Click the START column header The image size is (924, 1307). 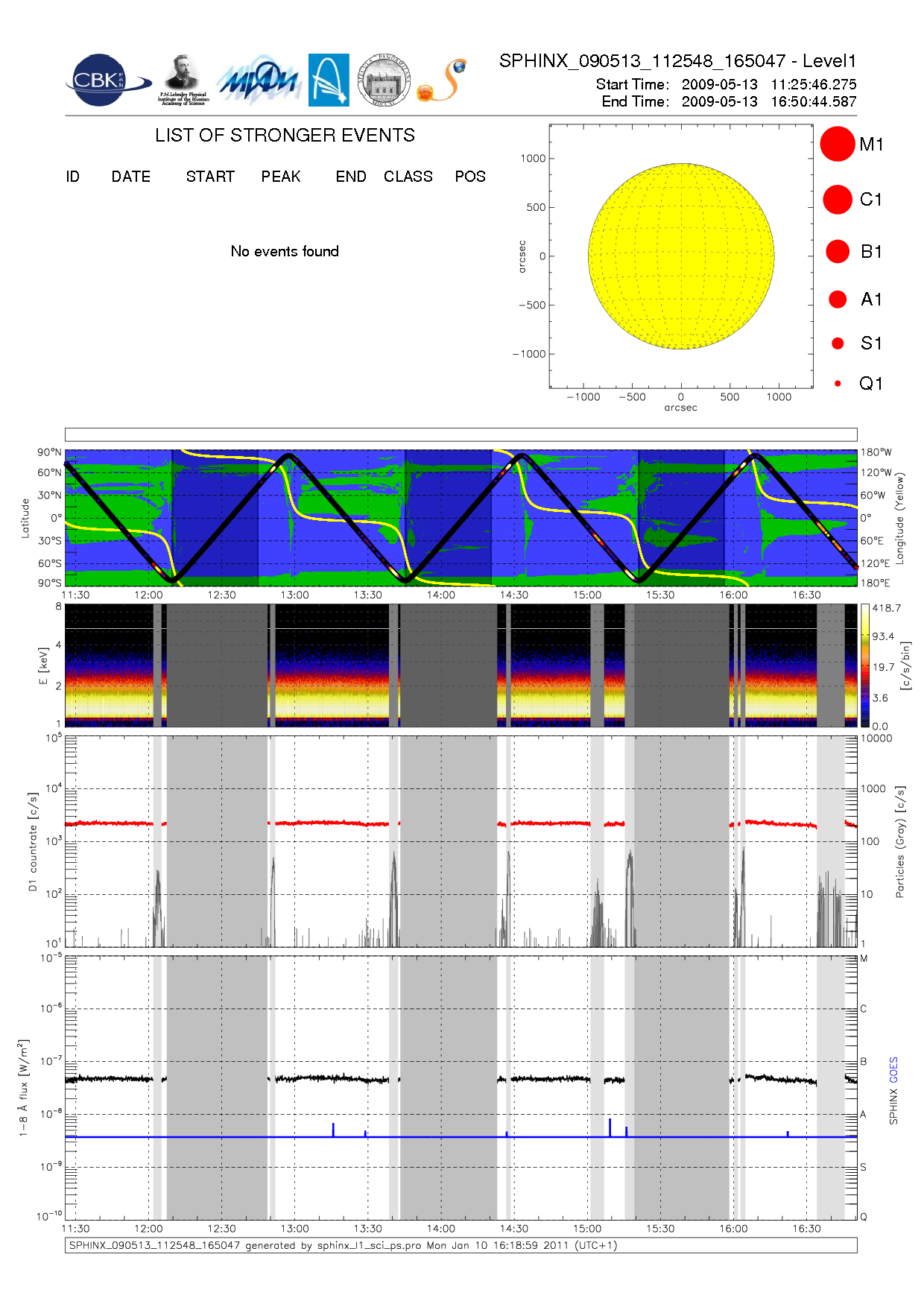[210, 177]
